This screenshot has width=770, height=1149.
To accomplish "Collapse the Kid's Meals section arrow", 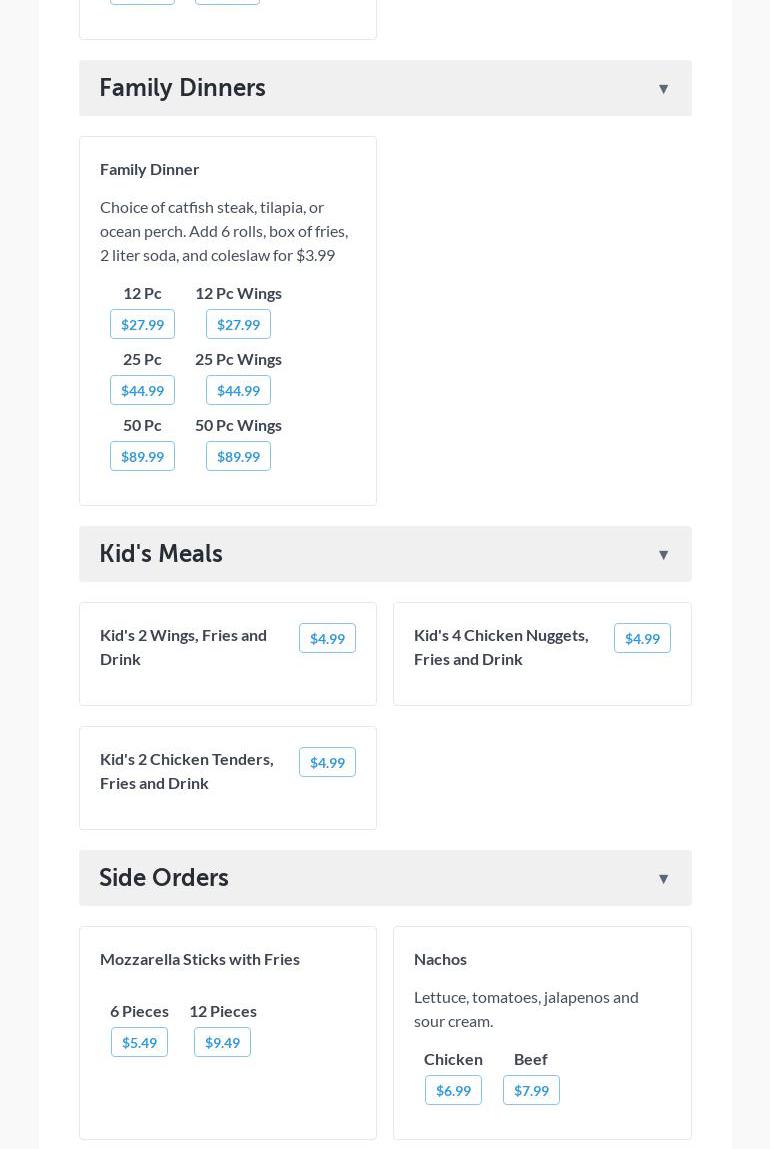I will pos(663,555).
